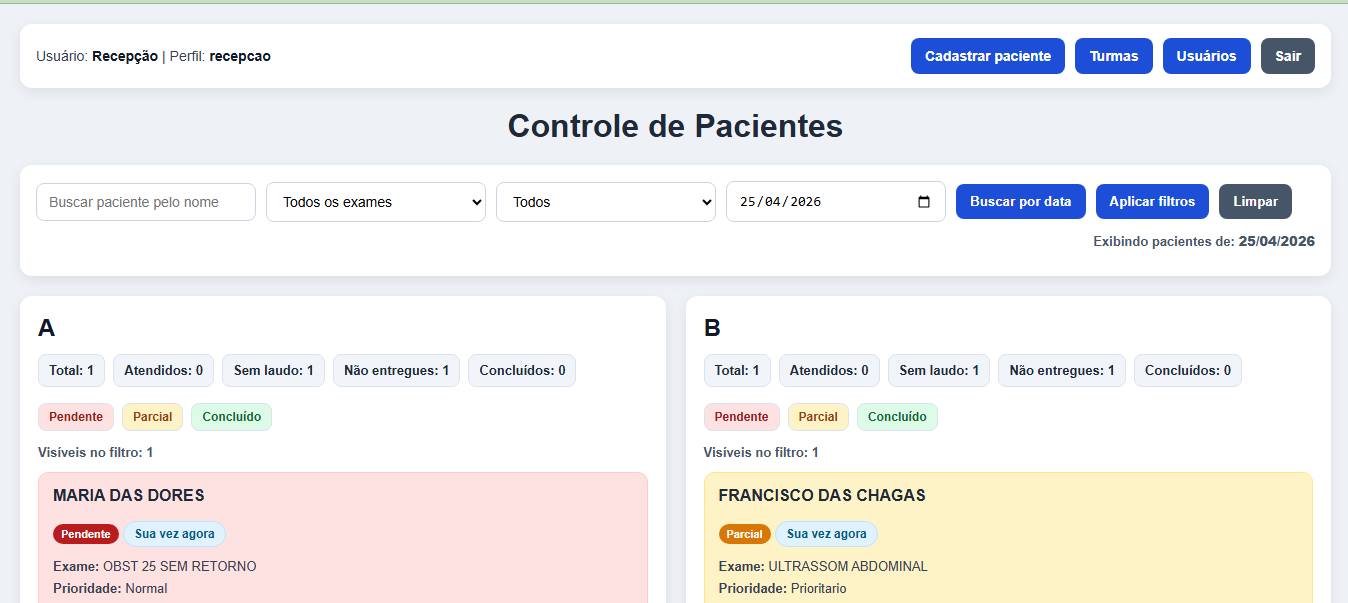Select Parcial legend chip in group B
Image resolution: width=1348 pixels, height=603 pixels.
pyautogui.click(x=818, y=417)
